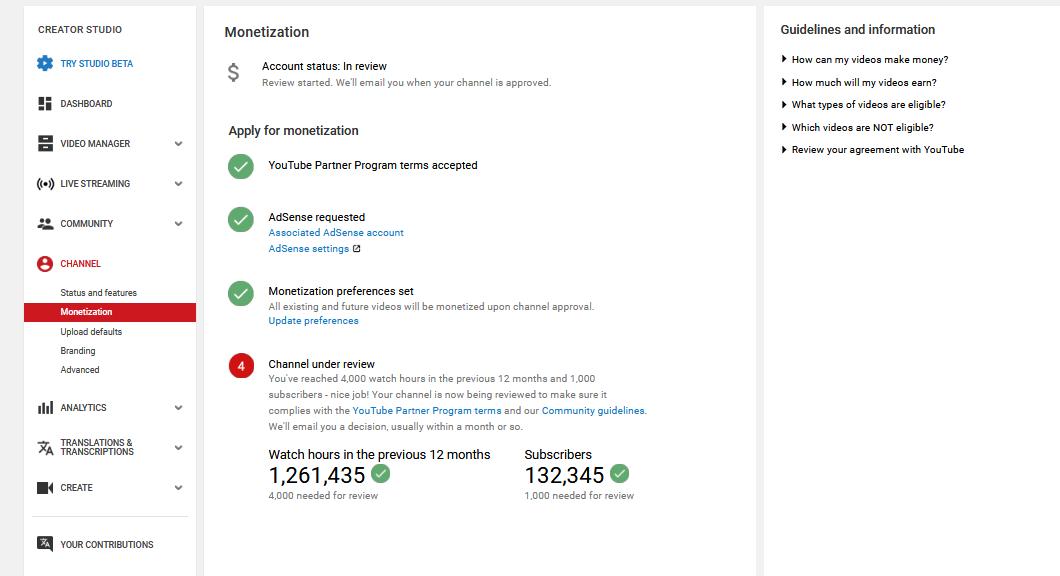Open the AdSense settings link

click(x=309, y=249)
